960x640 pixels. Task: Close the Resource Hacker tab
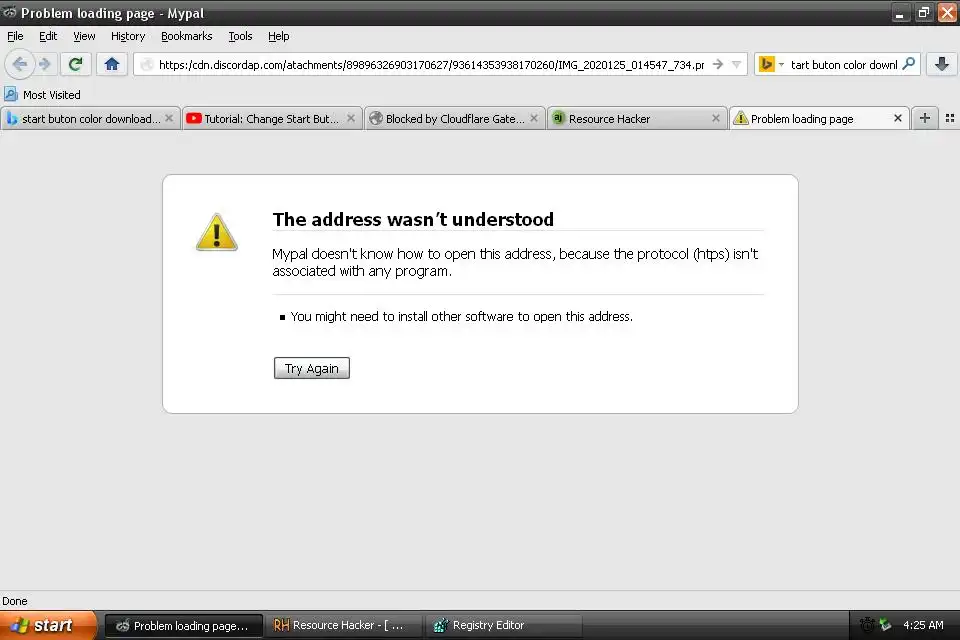(x=716, y=118)
